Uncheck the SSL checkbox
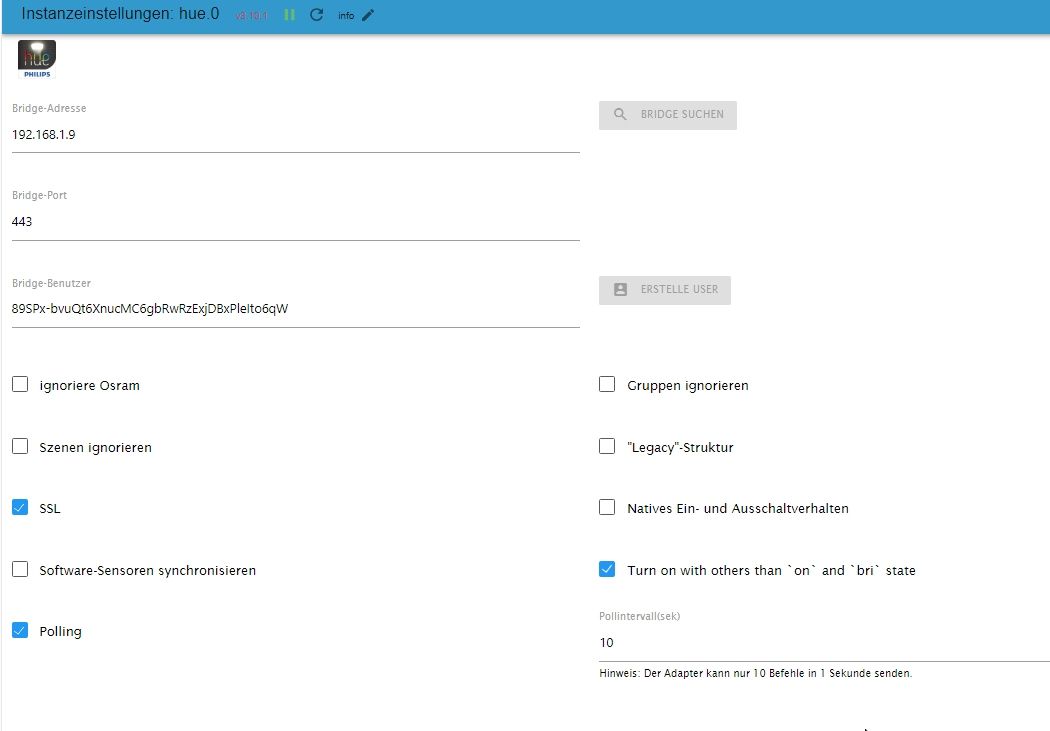 pyautogui.click(x=20, y=507)
